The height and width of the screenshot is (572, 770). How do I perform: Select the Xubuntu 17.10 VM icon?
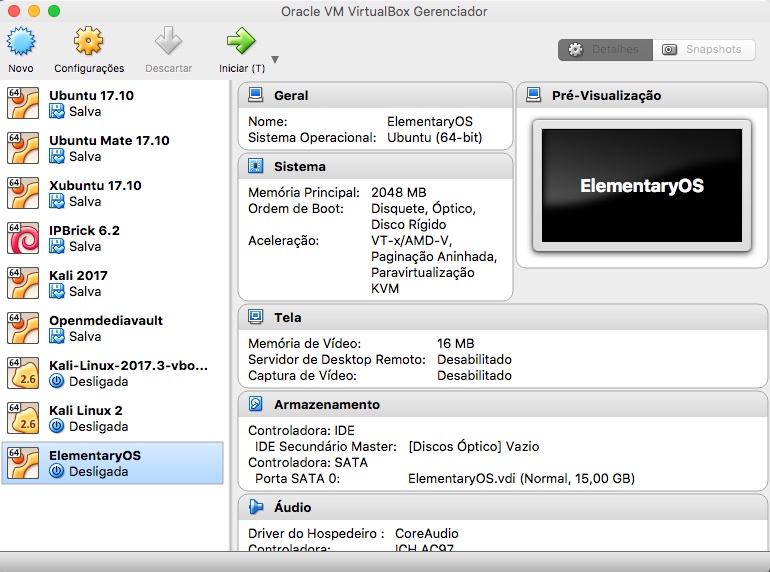(x=23, y=193)
